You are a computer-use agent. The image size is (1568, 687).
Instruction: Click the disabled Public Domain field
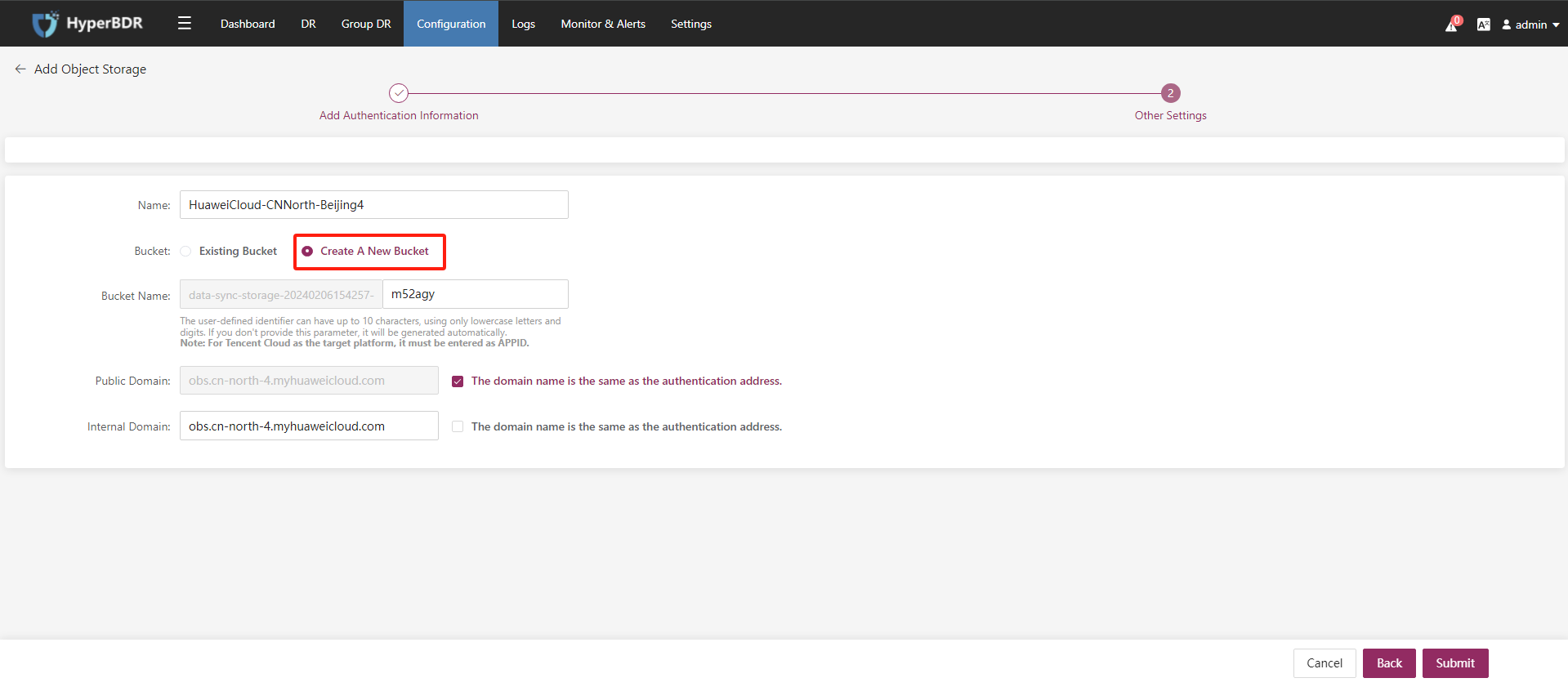tap(309, 381)
